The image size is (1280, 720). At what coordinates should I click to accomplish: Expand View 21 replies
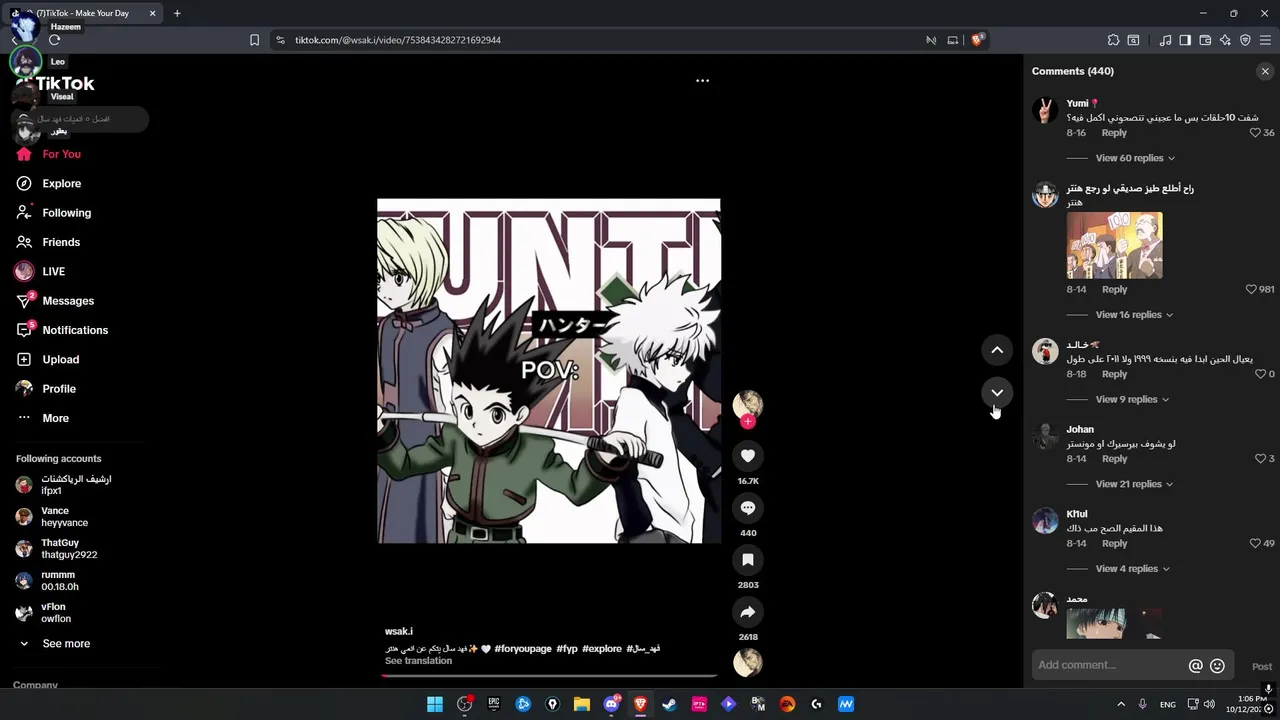coord(1134,484)
